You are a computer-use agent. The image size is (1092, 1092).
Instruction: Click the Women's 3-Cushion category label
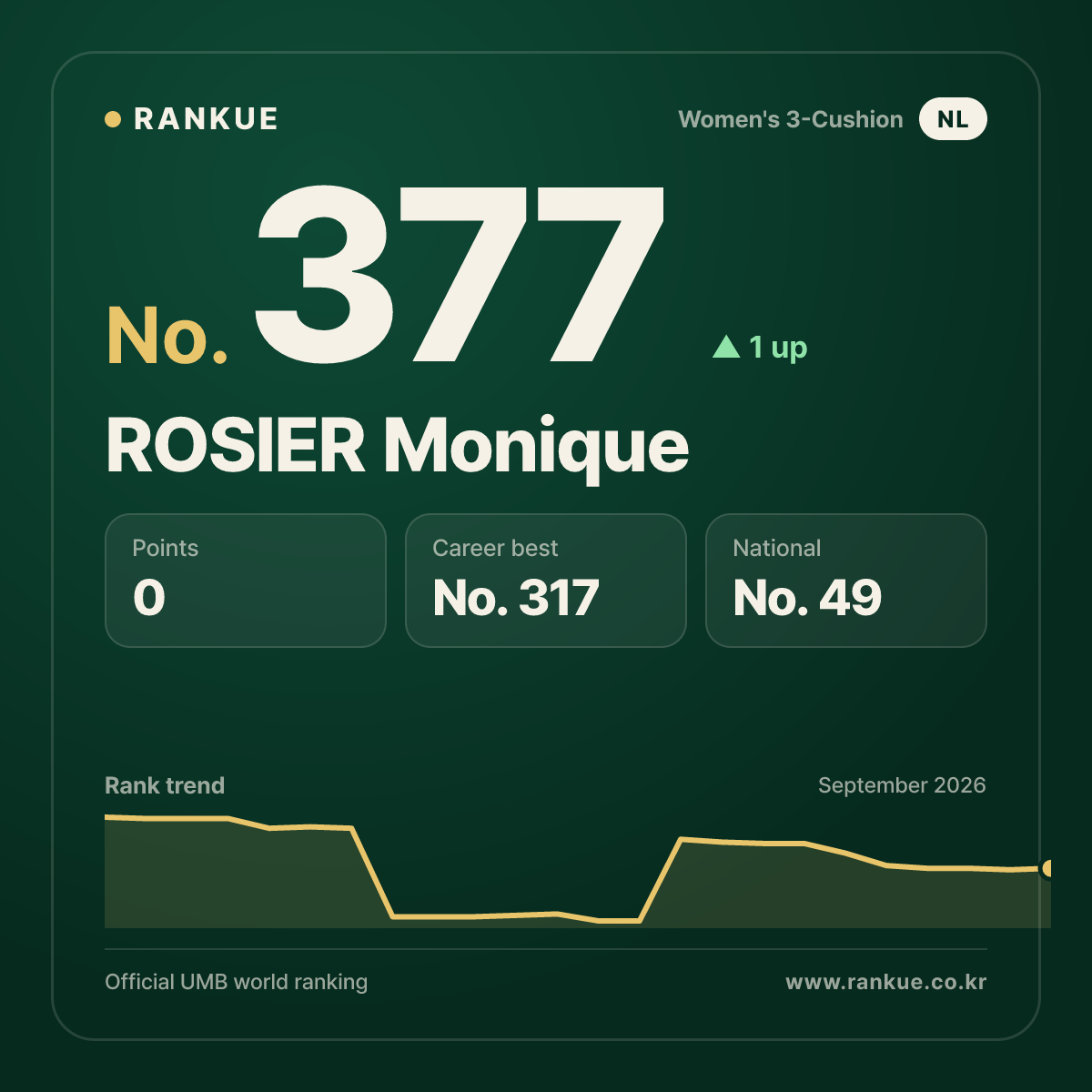coord(791,119)
